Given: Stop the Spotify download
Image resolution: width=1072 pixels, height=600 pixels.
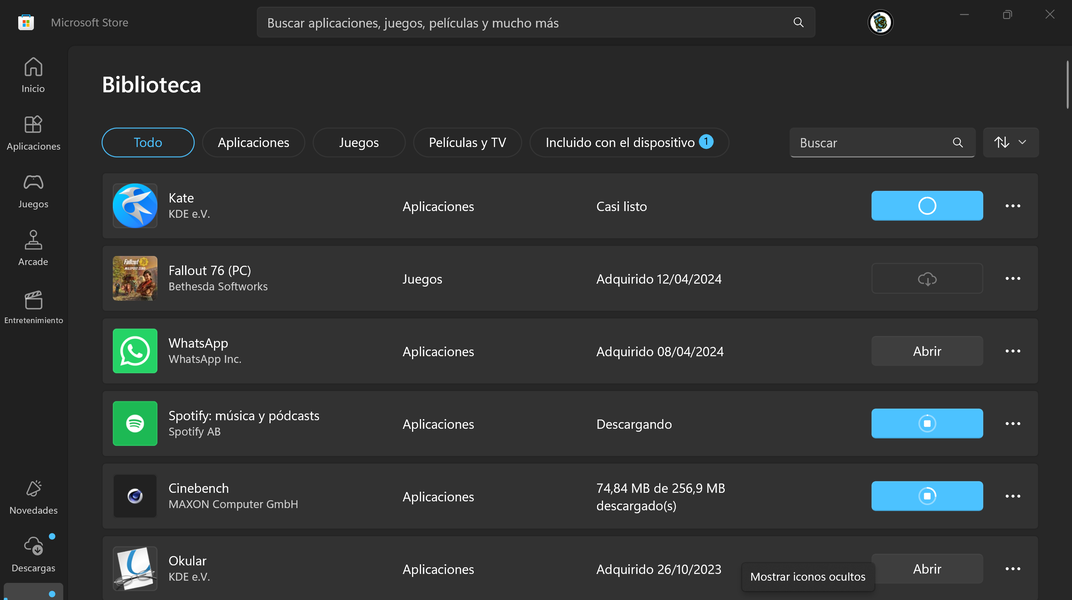Looking at the screenshot, I should pos(927,424).
